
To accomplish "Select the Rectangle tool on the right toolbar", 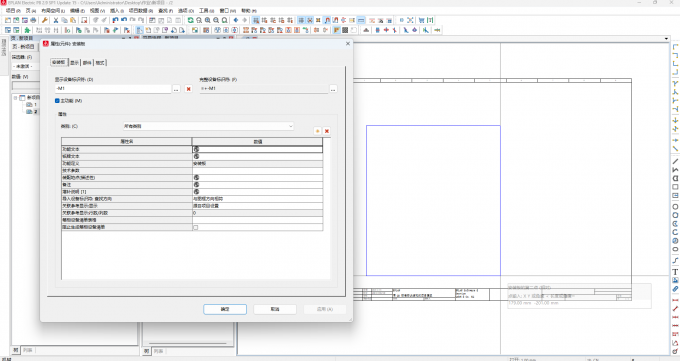I will (x=675, y=187).
